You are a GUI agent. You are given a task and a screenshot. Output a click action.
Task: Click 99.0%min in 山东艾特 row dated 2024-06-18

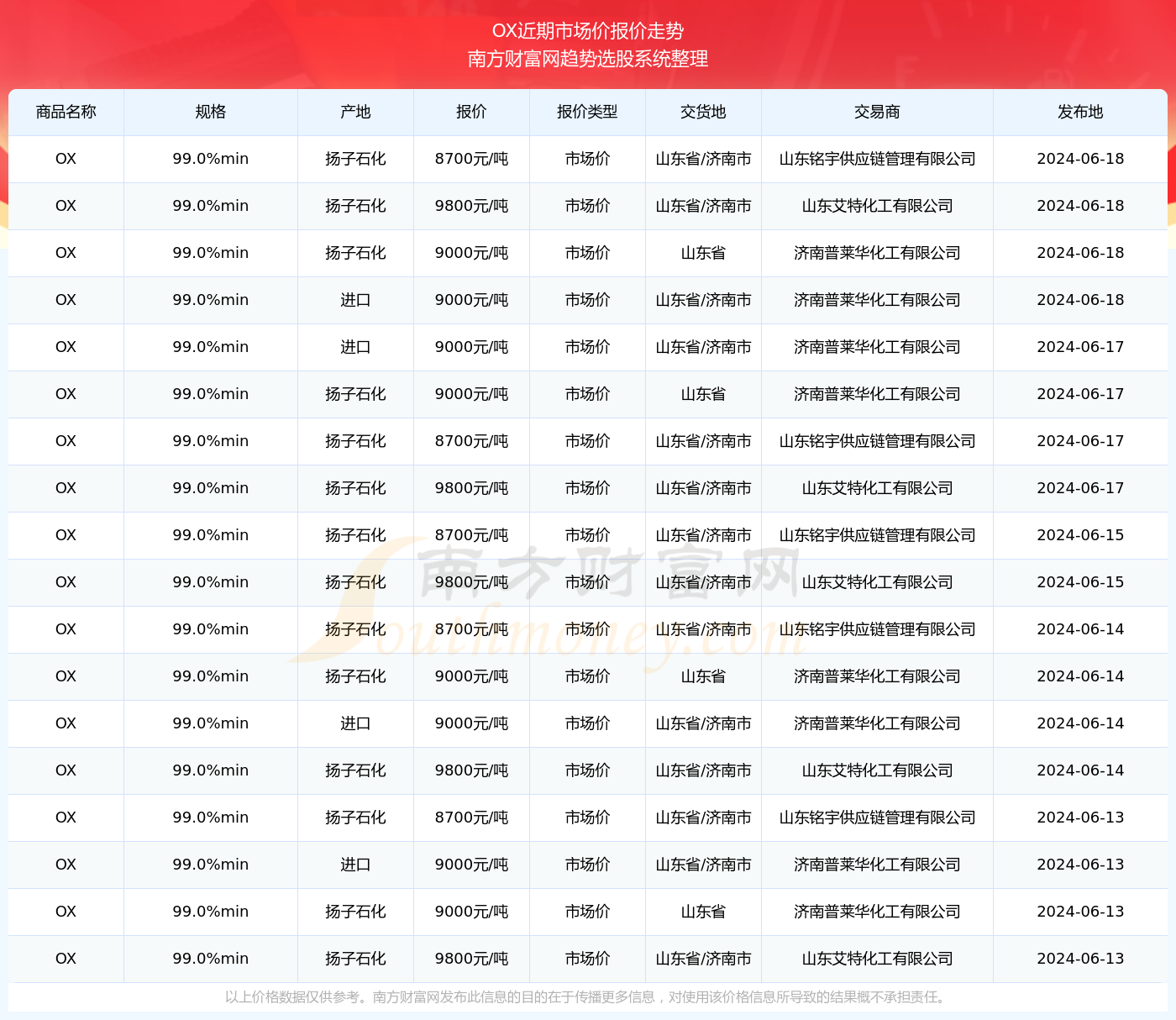click(x=211, y=206)
